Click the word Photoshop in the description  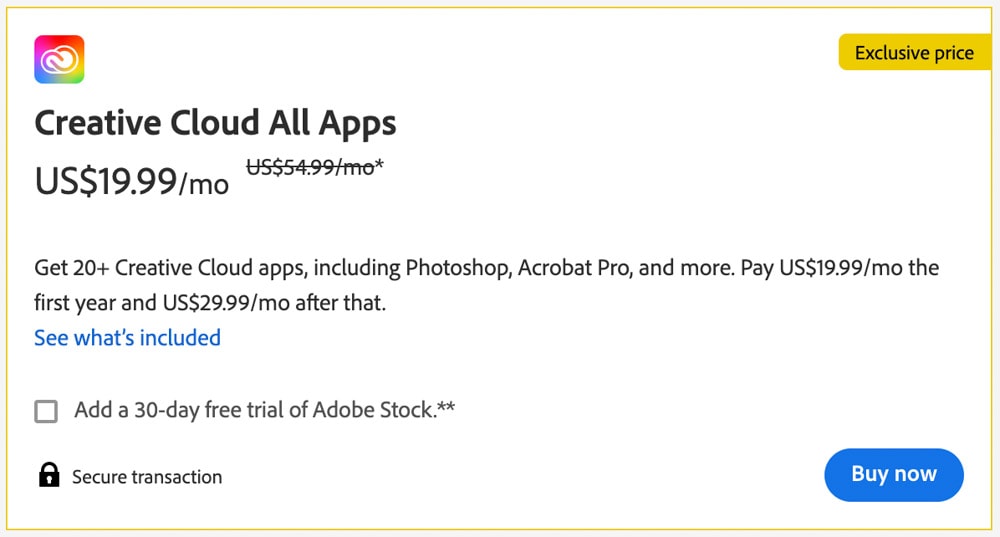coord(459,268)
